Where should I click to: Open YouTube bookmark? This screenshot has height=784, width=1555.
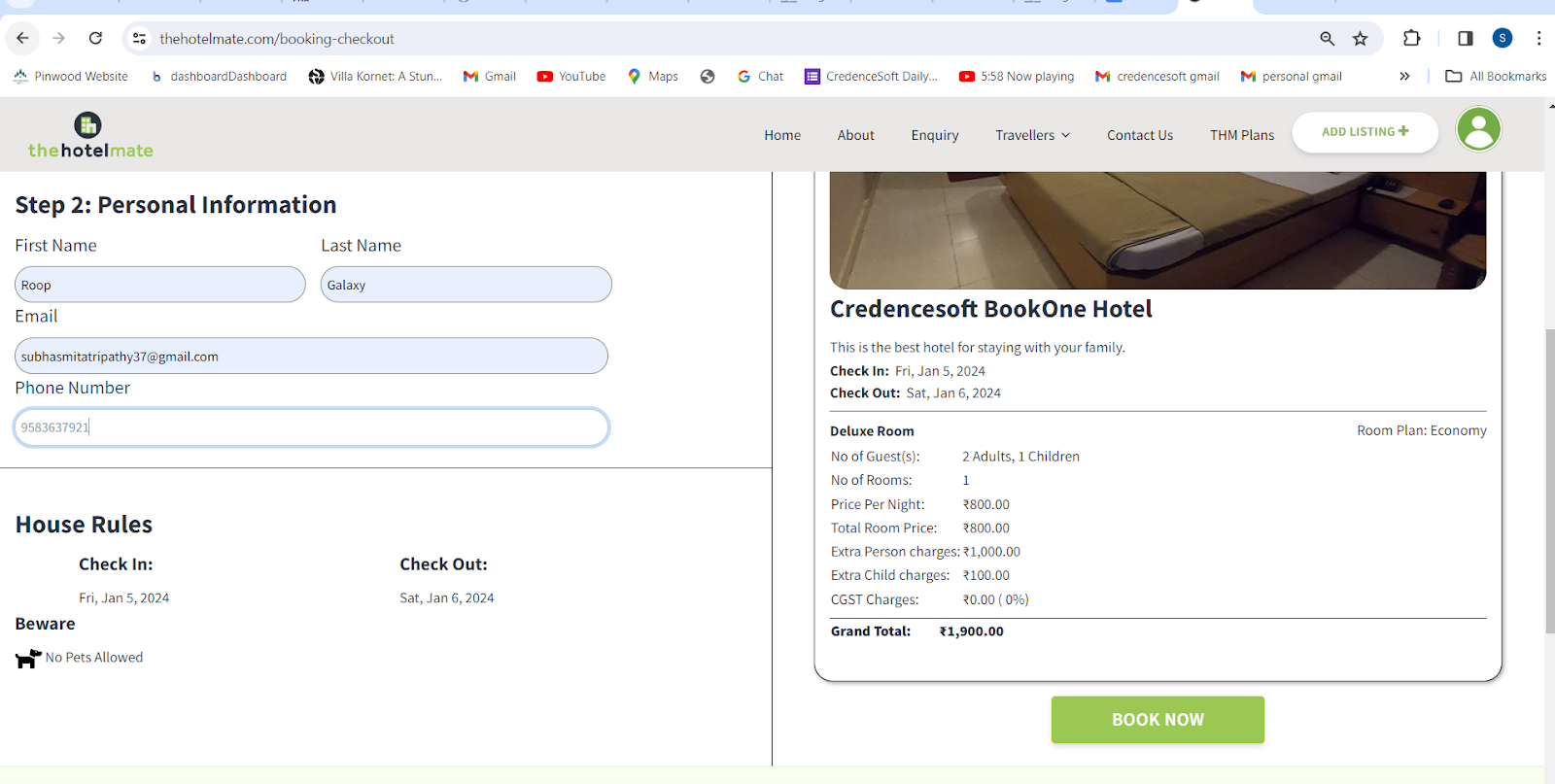coord(571,77)
